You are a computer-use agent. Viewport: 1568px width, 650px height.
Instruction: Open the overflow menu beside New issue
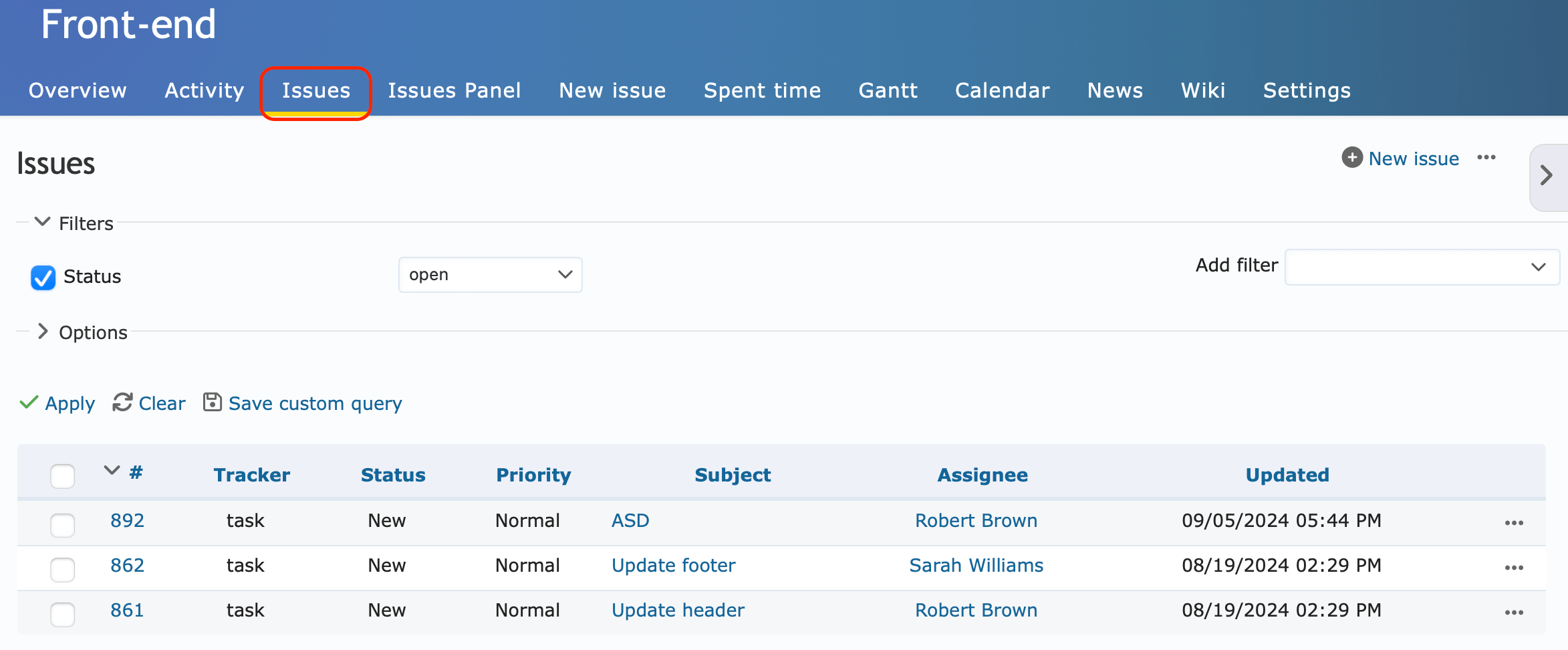pos(1486,158)
